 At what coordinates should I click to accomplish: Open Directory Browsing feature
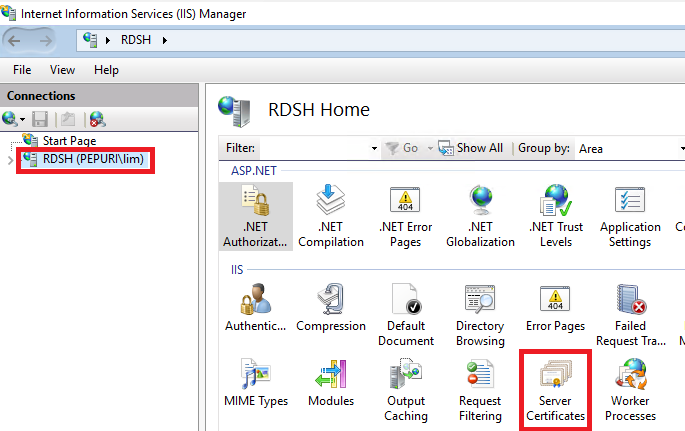pos(480,315)
